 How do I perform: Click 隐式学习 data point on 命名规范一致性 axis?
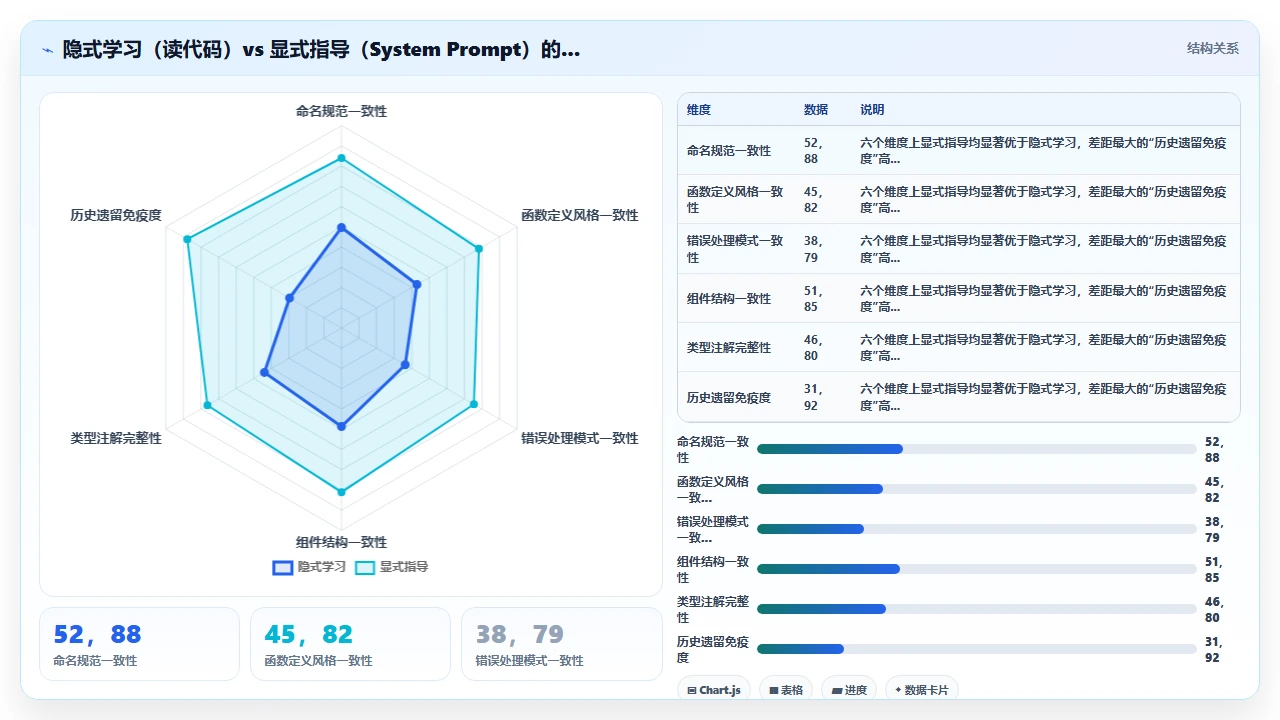[x=341, y=228]
